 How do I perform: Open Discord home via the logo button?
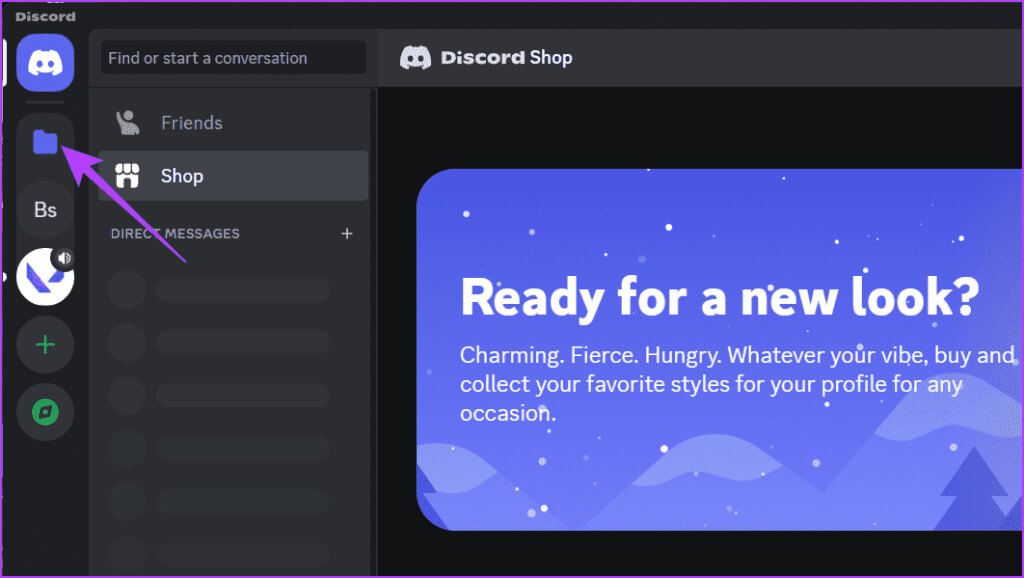(45, 63)
